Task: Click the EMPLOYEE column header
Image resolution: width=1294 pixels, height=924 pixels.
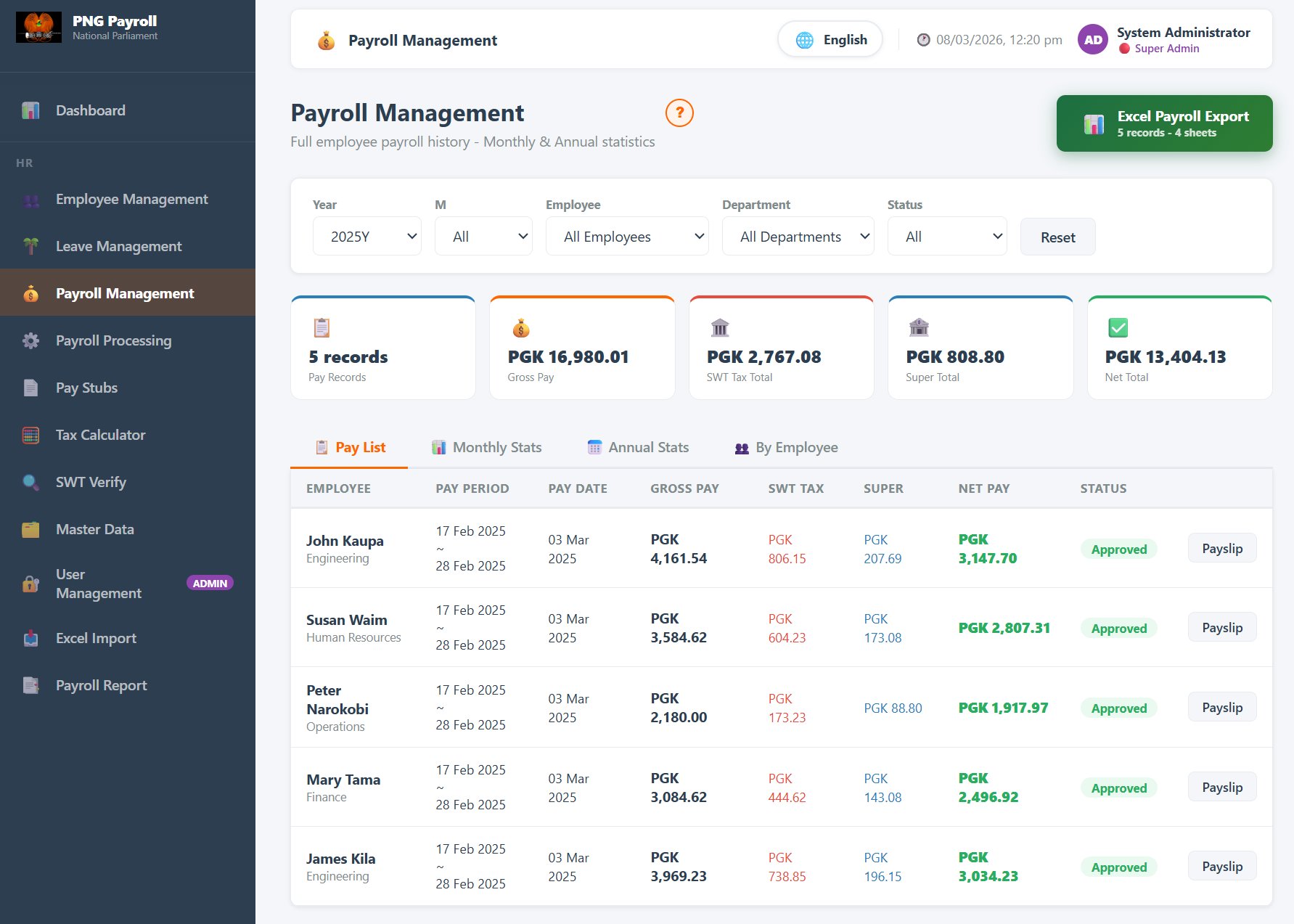Action: pos(338,488)
